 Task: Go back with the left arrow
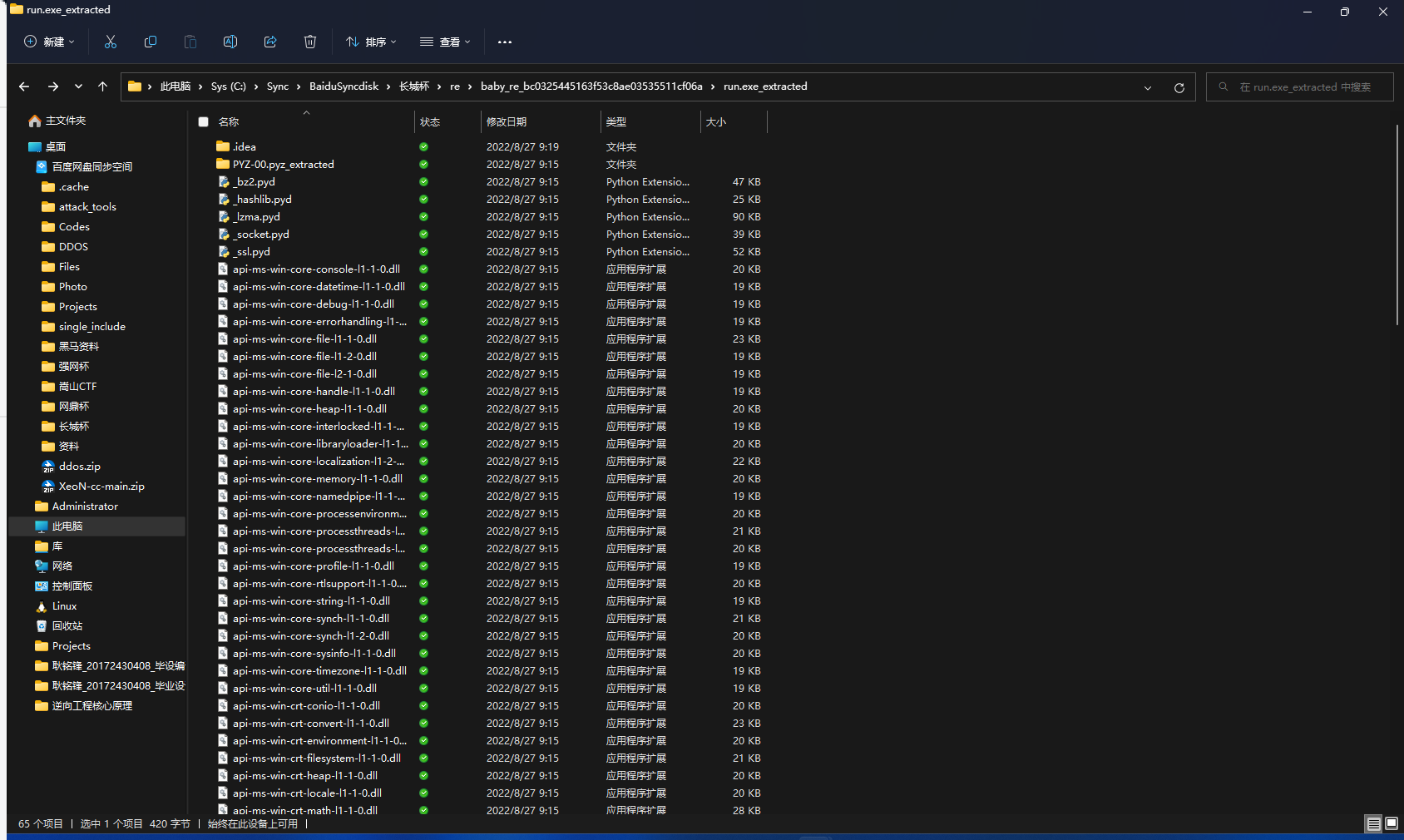[24, 86]
